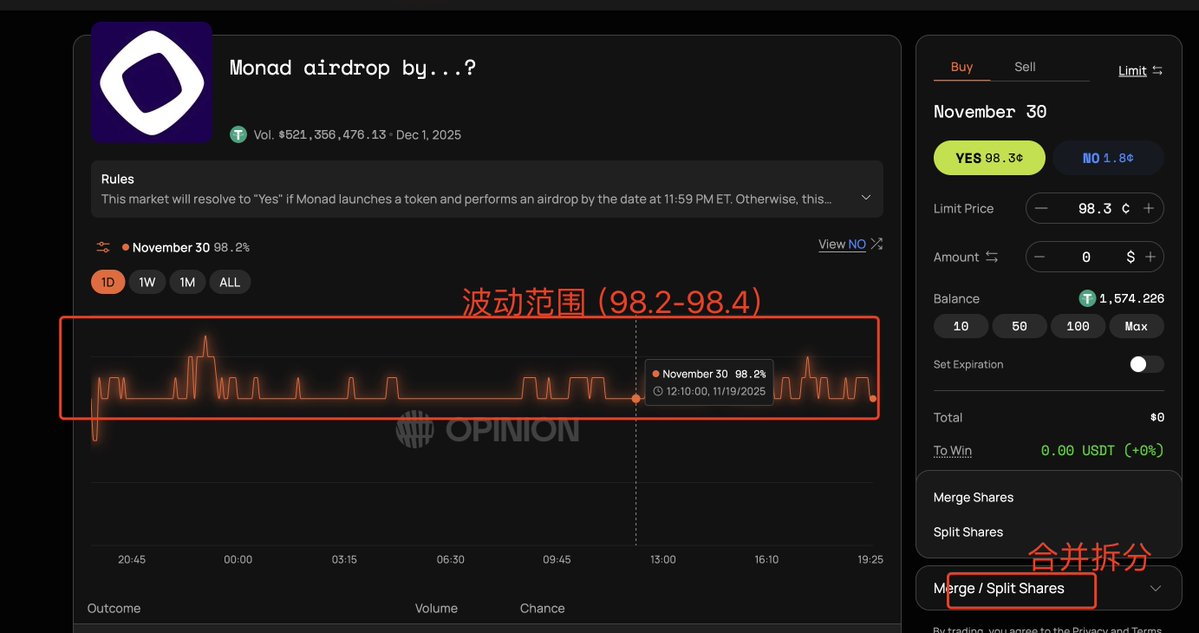Toggle Amount unit swap arrows icon
Viewport: 1199px width, 633px height.
pos(992,257)
